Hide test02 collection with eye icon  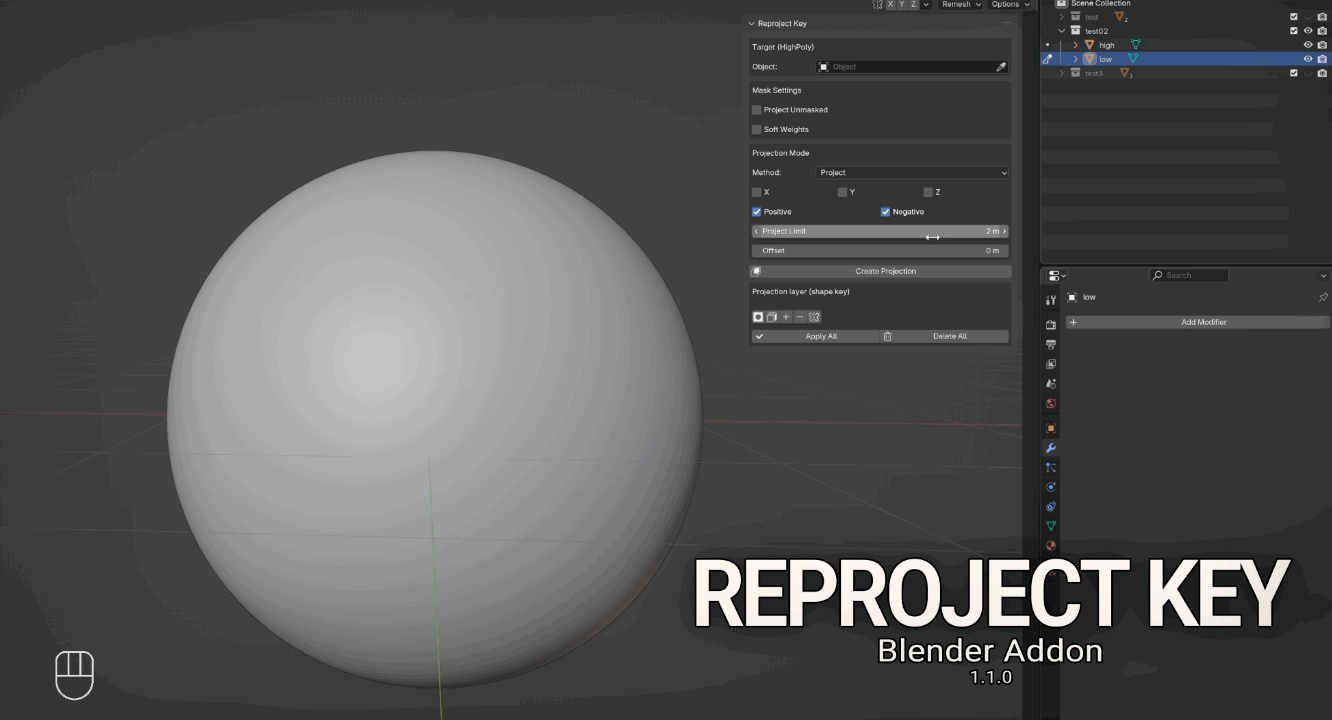click(1308, 31)
